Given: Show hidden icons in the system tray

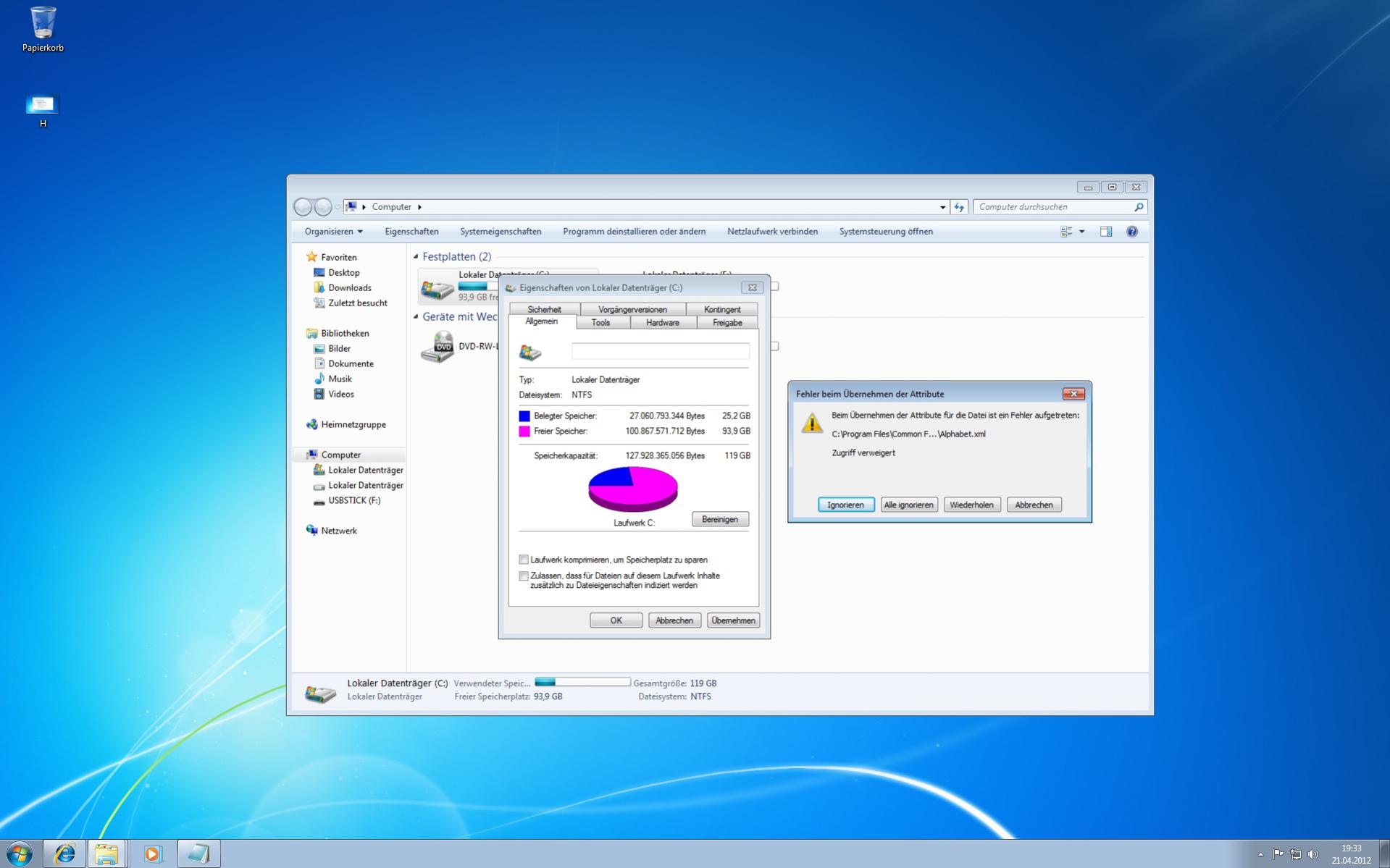Looking at the screenshot, I should pyautogui.click(x=1260, y=854).
